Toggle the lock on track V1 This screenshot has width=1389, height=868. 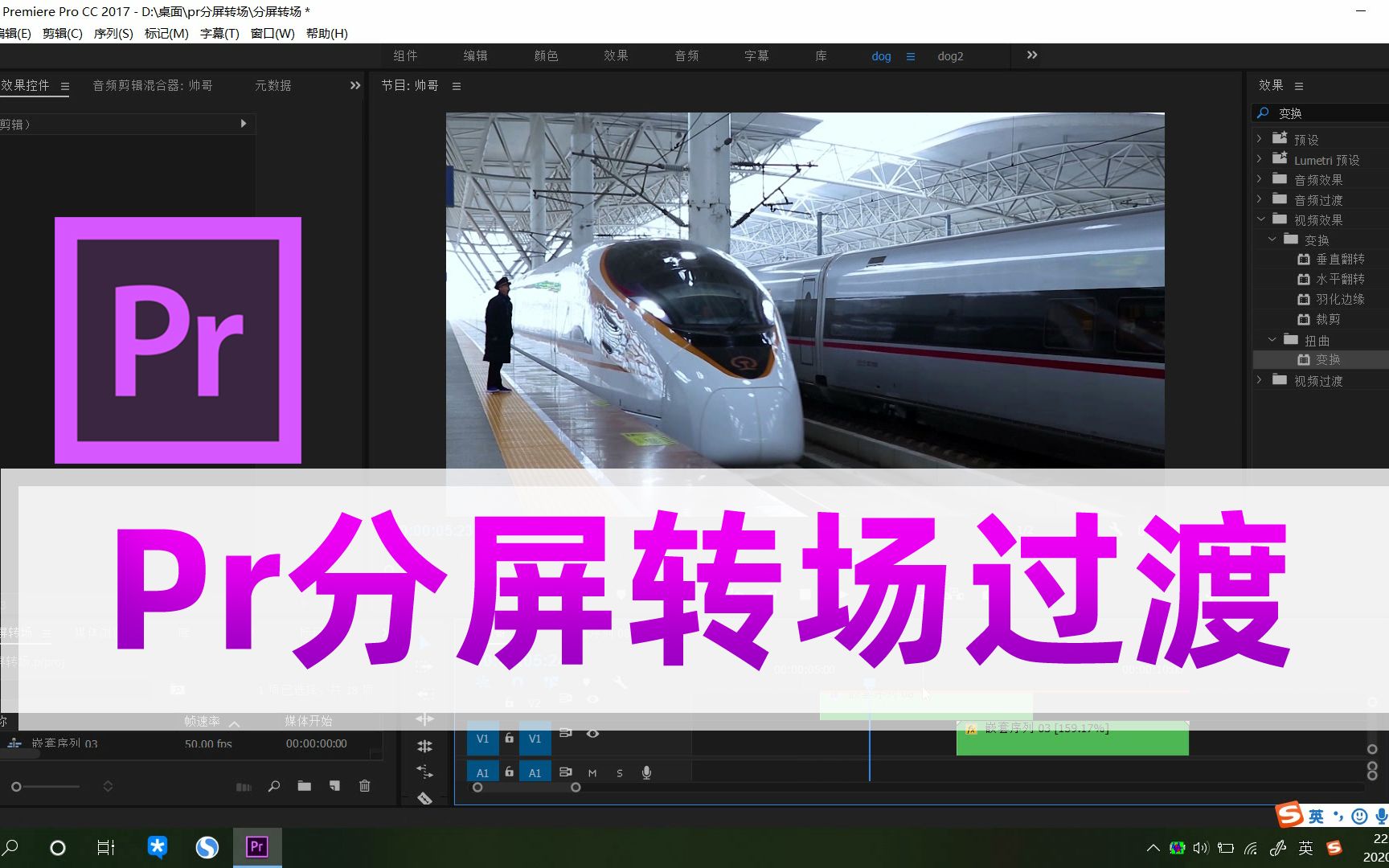(x=509, y=737)
